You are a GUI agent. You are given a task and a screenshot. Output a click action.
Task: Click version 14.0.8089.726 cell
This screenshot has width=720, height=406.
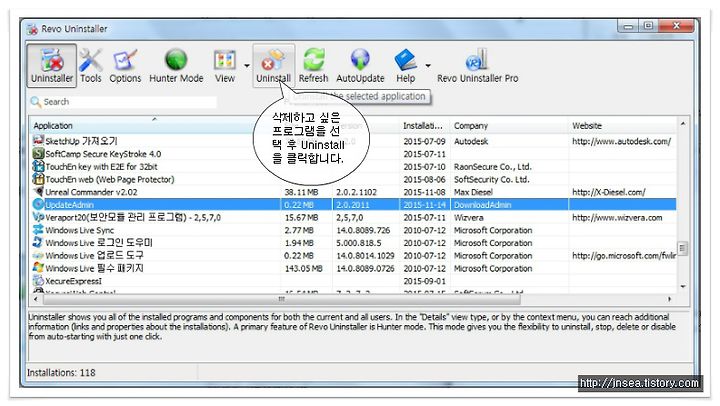363,230
